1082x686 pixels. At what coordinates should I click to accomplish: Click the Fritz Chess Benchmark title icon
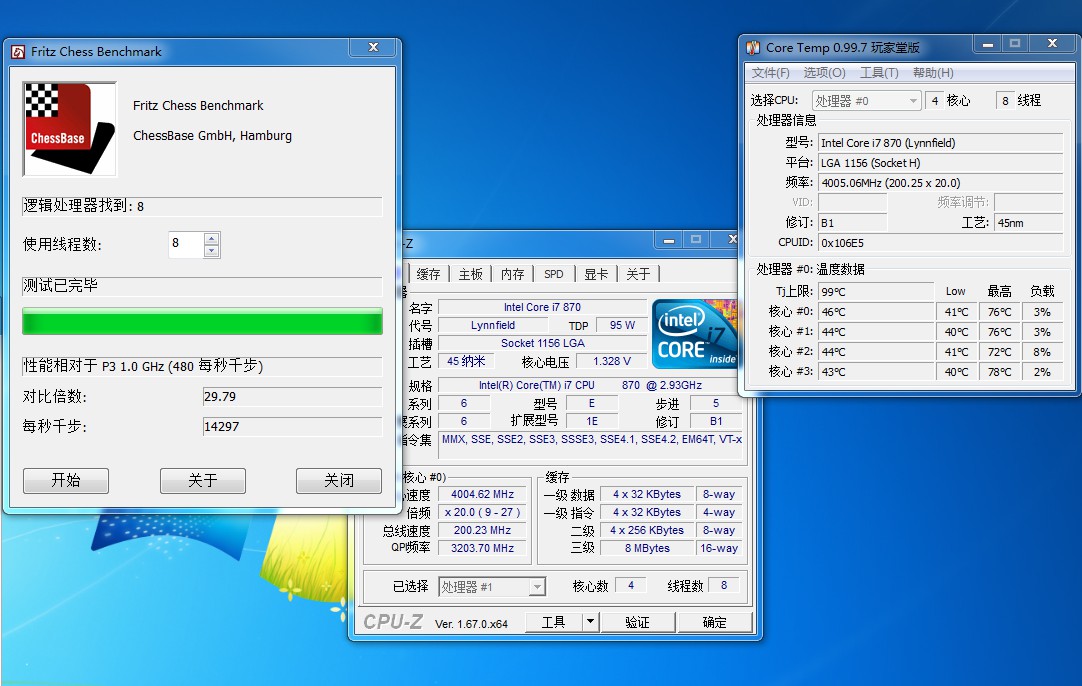point(19,52)
